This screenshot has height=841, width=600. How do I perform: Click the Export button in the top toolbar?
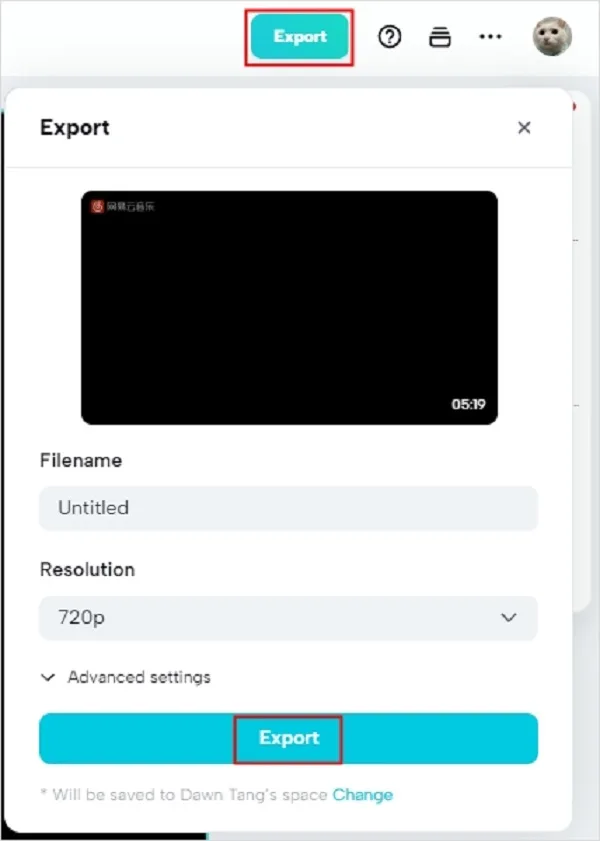[x=300, y=36]
